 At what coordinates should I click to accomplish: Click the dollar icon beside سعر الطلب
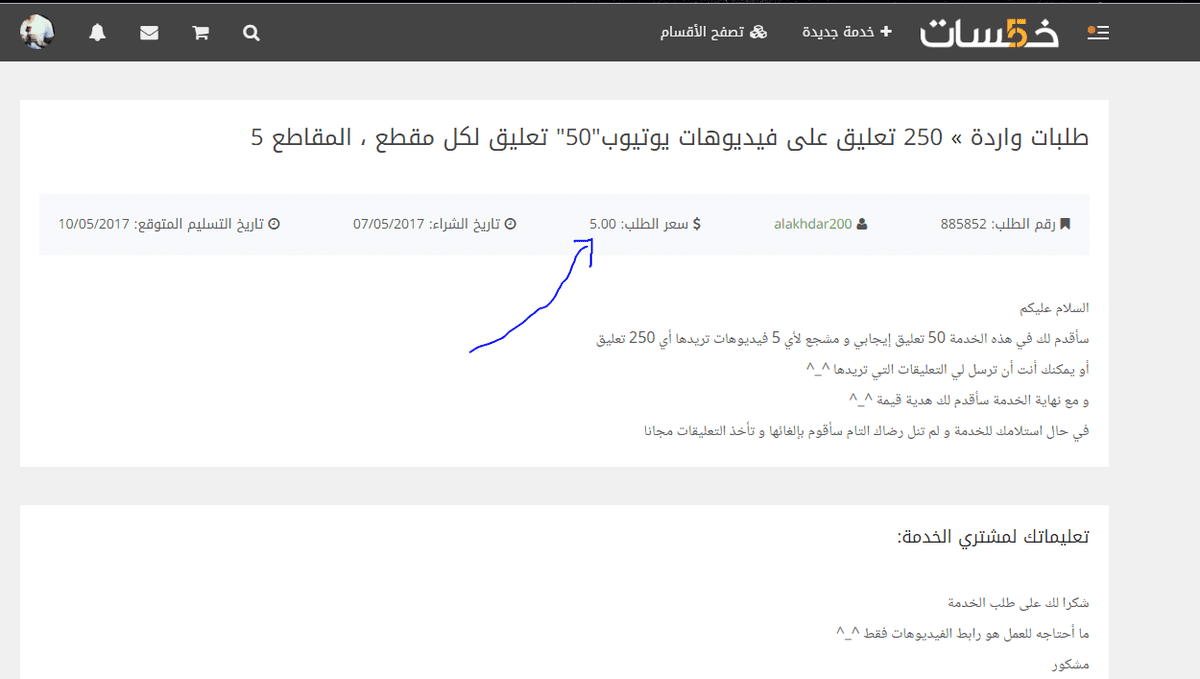[696, 224]
